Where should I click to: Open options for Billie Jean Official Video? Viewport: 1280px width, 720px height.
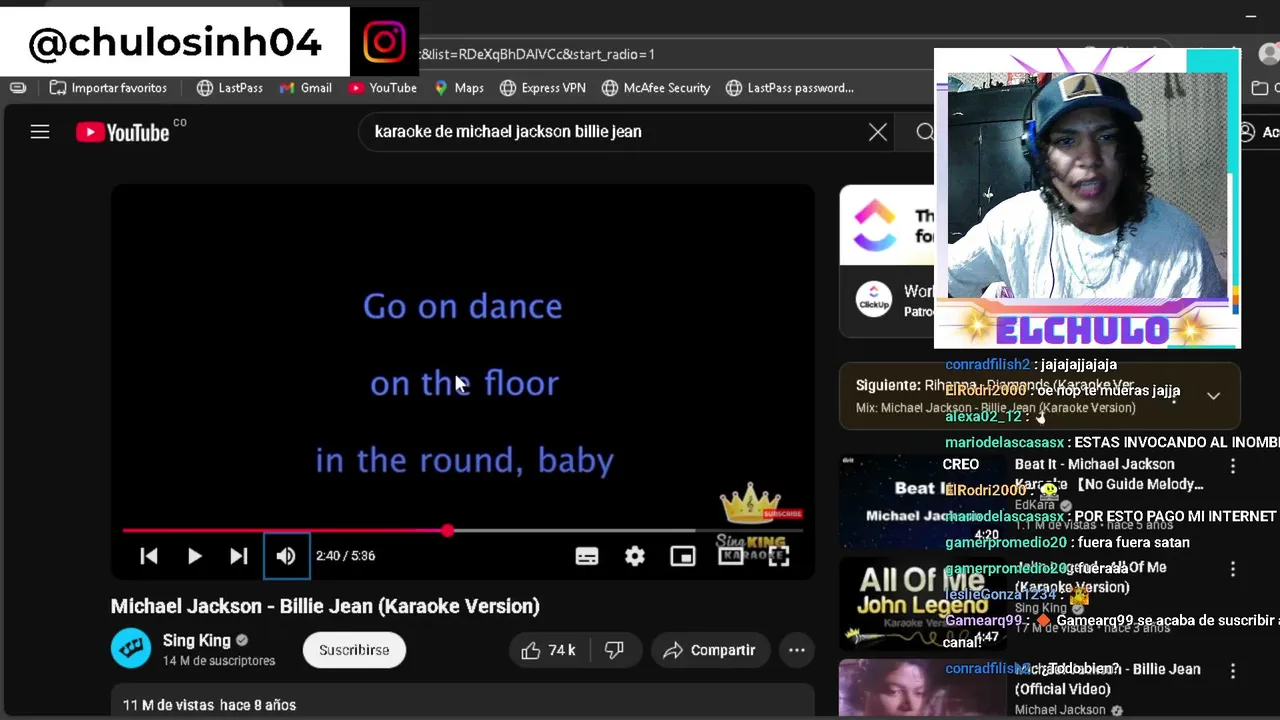(1233, 671)
